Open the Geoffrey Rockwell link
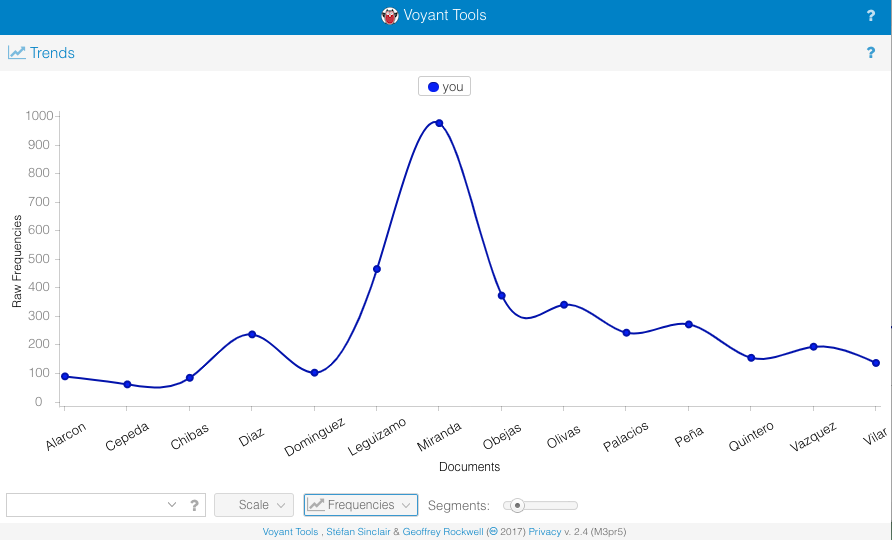Image resolution: width=892 pixels, height=540 pixels. click(x=443, y=531)
